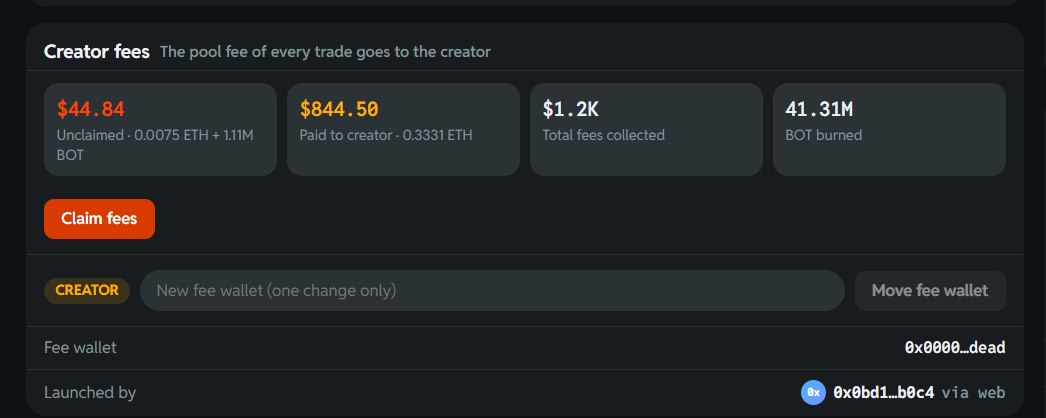Open launcher address 0x0bd1…b0c4
This screenshot has width=1046, height=418.
point(884,393)
